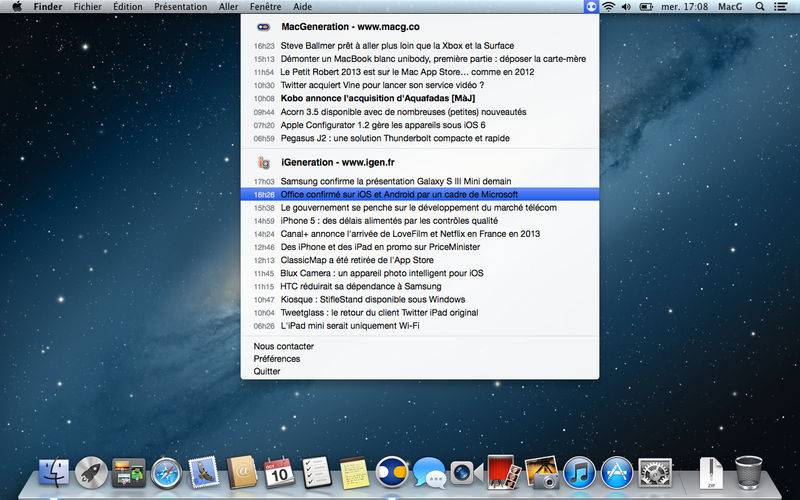The width and height of the screenshot is (800, 500).
Task: Open the ZIP file in Dock
Action: click(711, 473)
